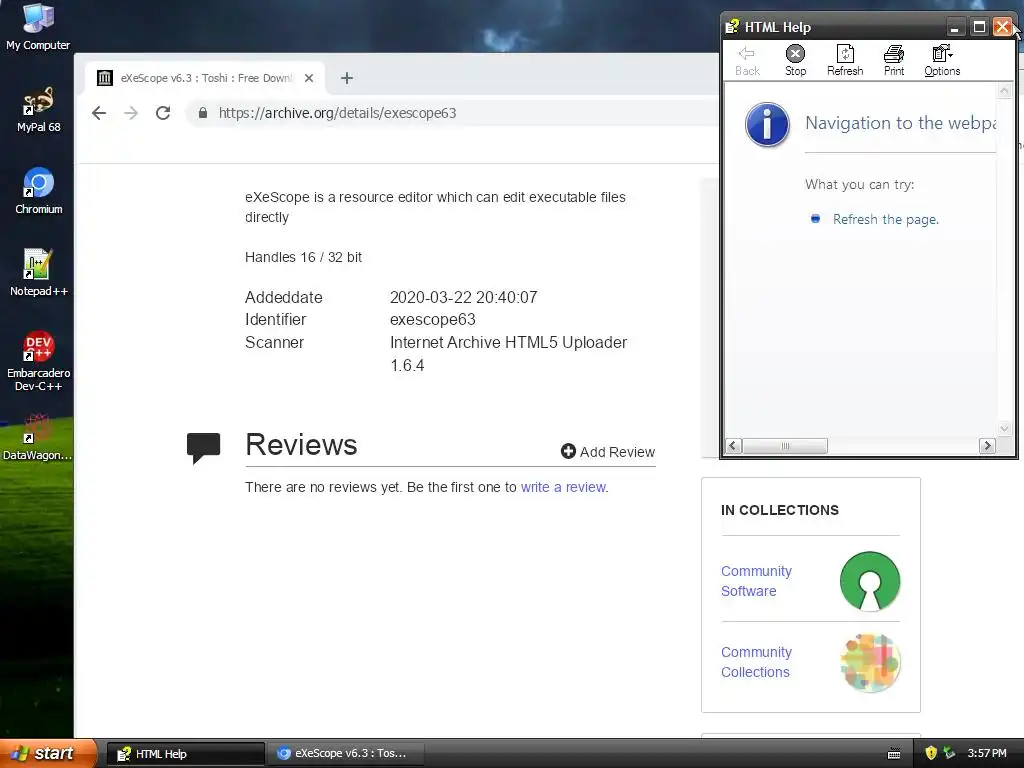The image size is (1024, 768).
Task: Click network connection tray icon
Action: click(x=949, y=753)
